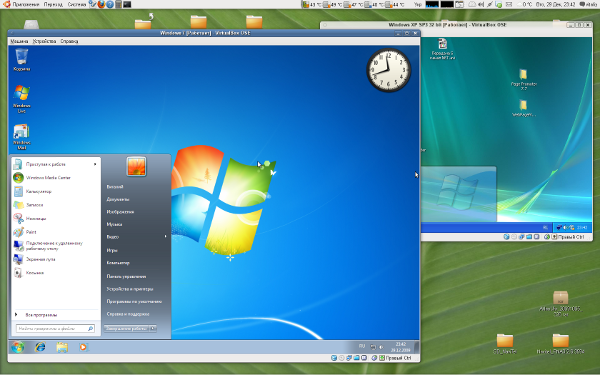Open the Устройства menu in Windows 7 VirtualBox
Image resolution: width=600 pixels, height=375 pixels.
click(44, 41)
